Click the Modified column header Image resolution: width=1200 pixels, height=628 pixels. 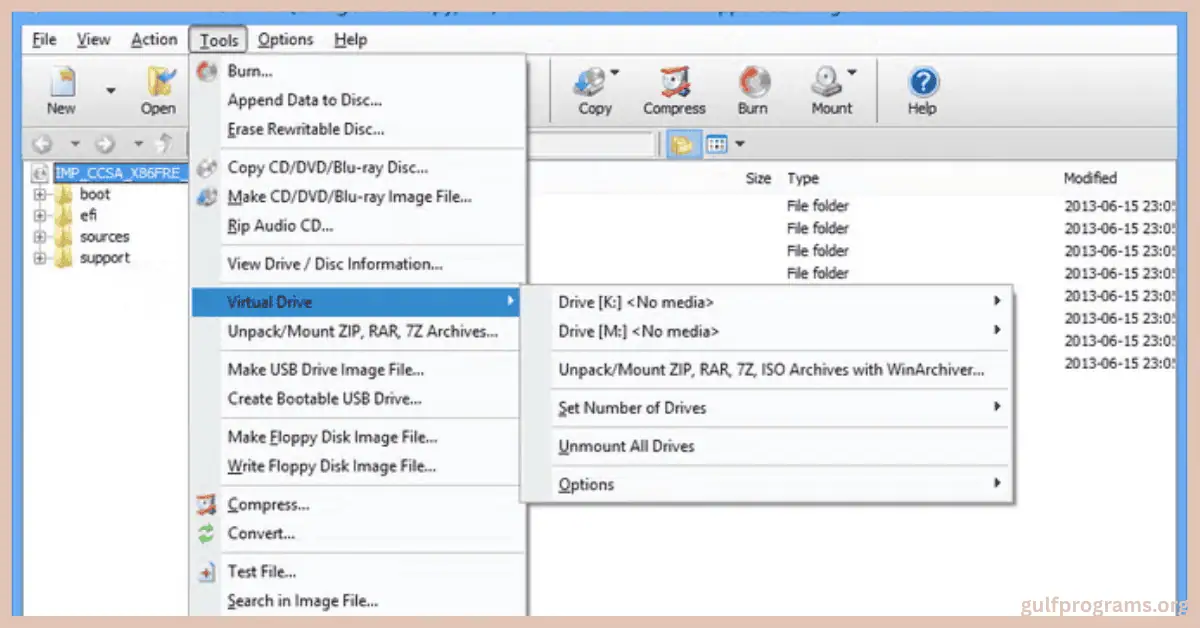pyautogui.click(x=1089, y=178)
